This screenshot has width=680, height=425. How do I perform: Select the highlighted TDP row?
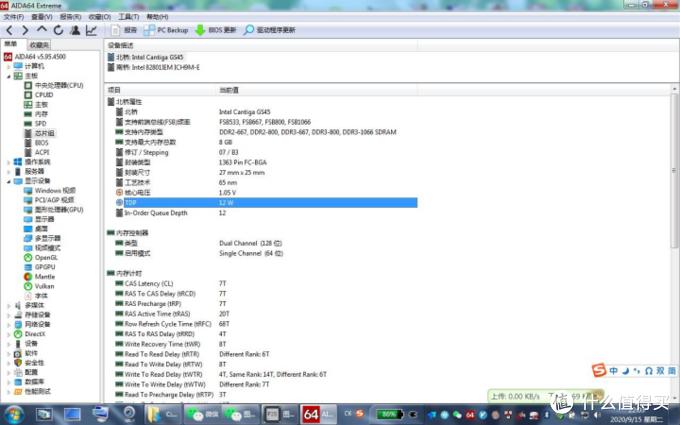tap(266, 203)
